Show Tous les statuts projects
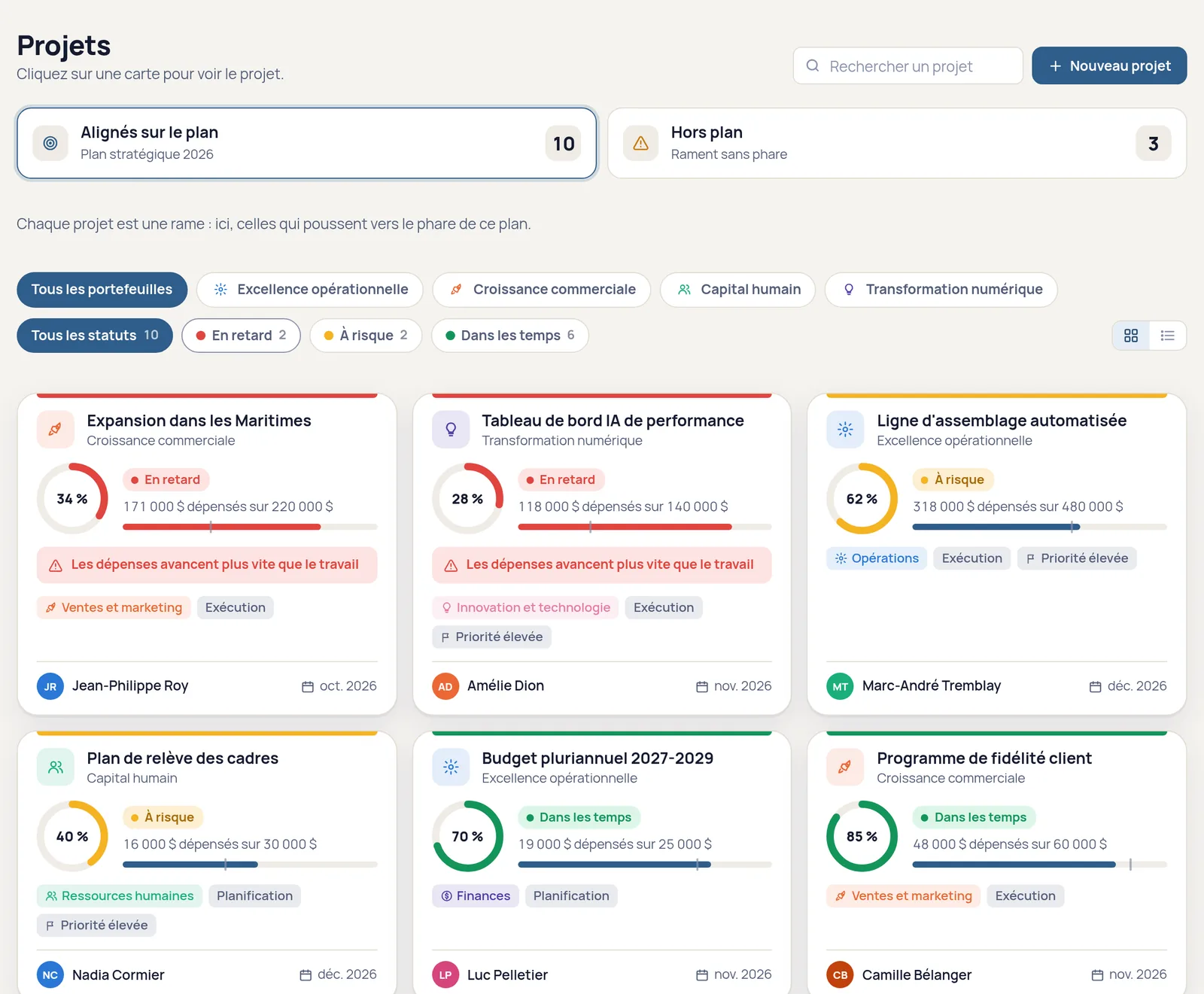 point(95,336)
